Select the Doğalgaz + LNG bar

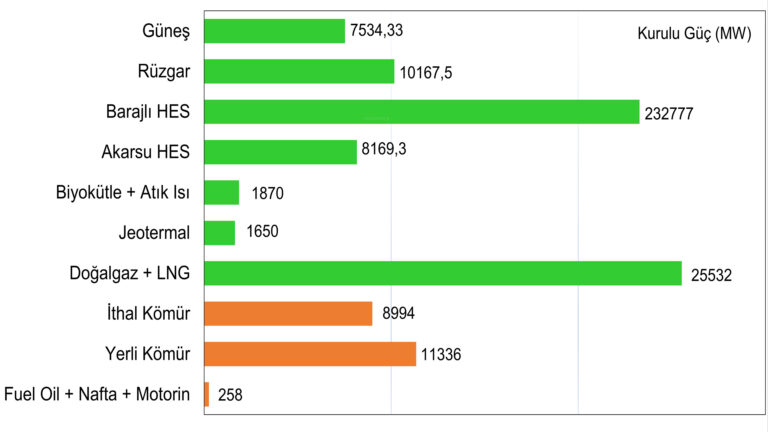(442, 273)
